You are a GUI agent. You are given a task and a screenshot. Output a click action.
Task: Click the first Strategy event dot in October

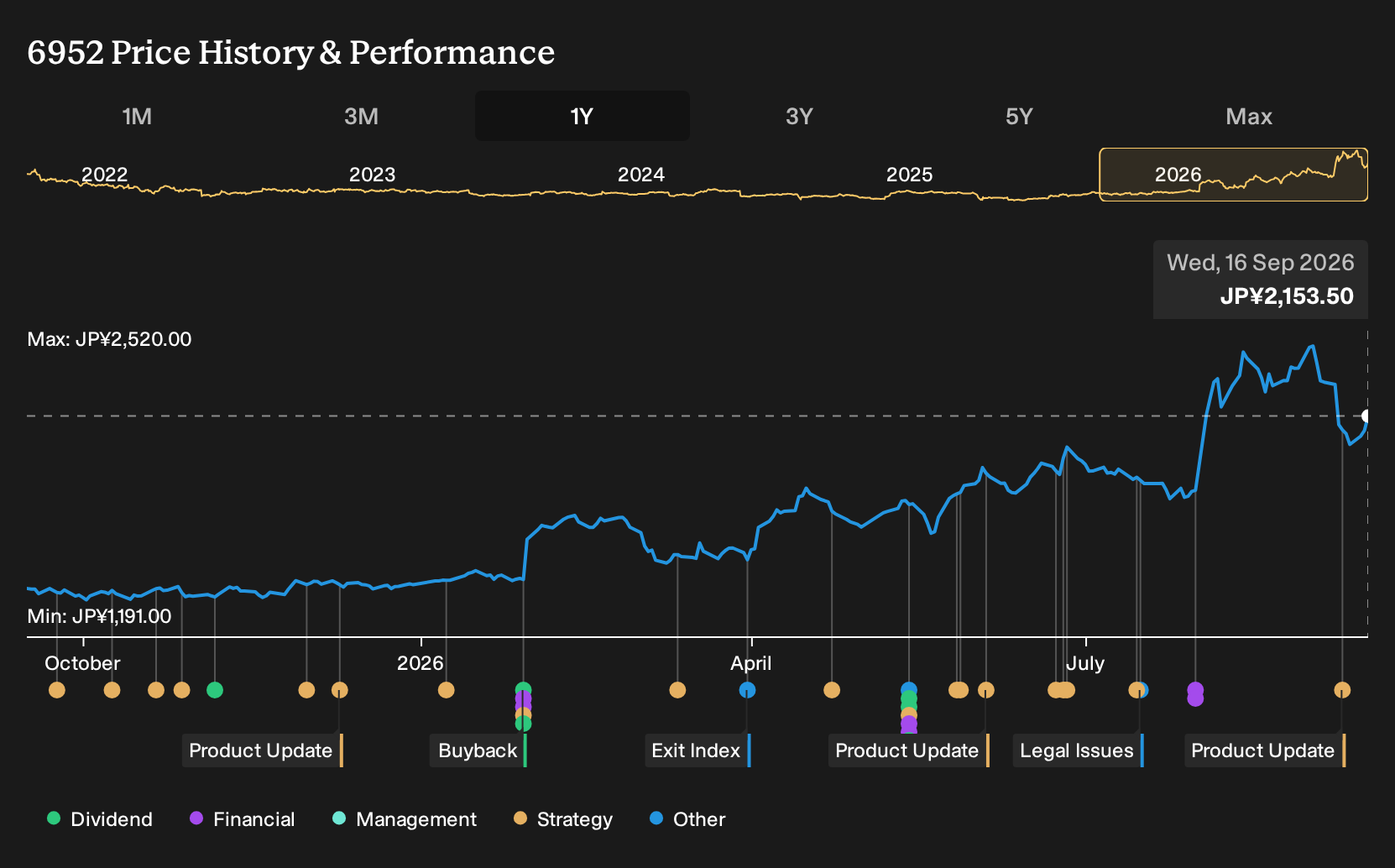(57, 690)
